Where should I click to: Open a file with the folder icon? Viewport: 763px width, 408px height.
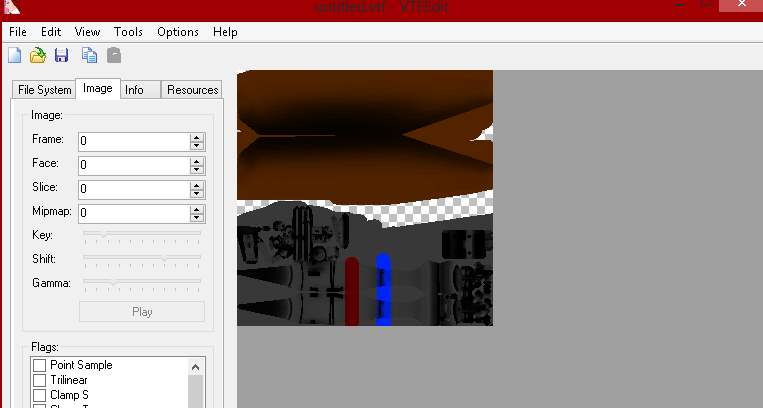click(38, 55)
